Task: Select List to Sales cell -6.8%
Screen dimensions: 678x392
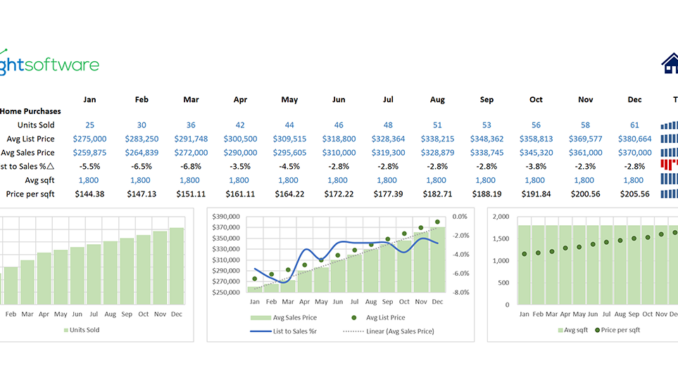Action: pos(191,166)
